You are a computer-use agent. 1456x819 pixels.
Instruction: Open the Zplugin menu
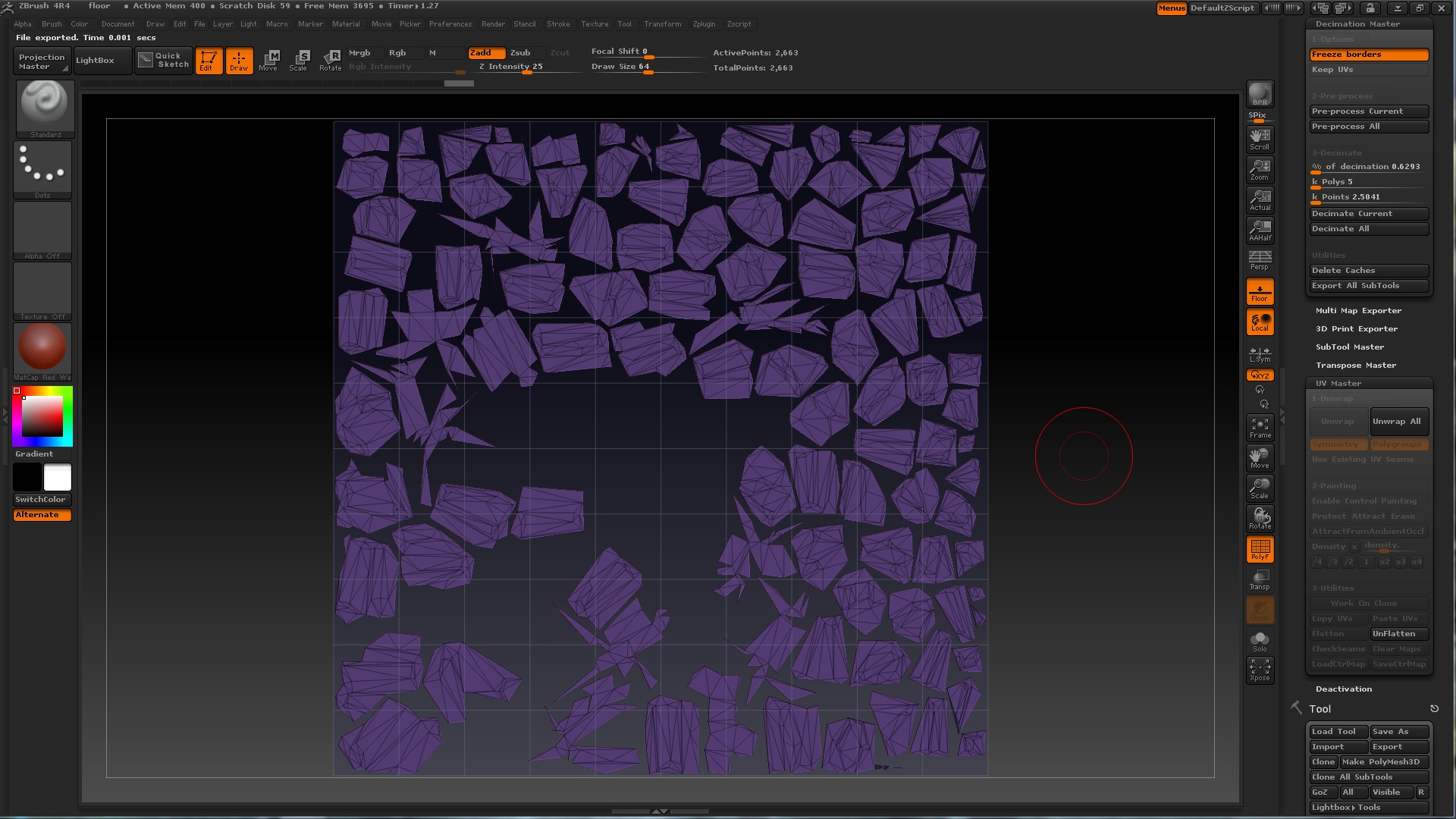[704, 24]
